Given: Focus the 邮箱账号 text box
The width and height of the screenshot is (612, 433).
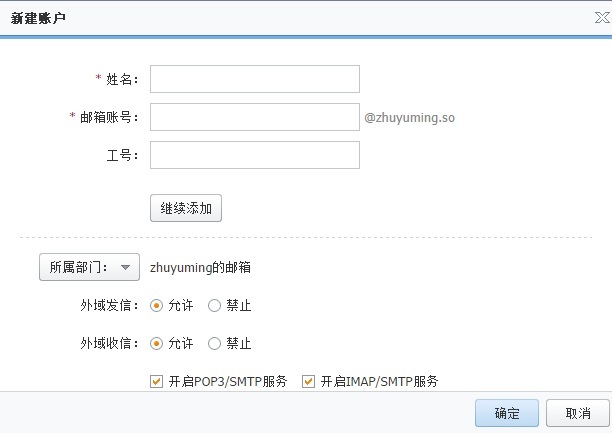Looking at the screenshot, I should pos(254,117).
